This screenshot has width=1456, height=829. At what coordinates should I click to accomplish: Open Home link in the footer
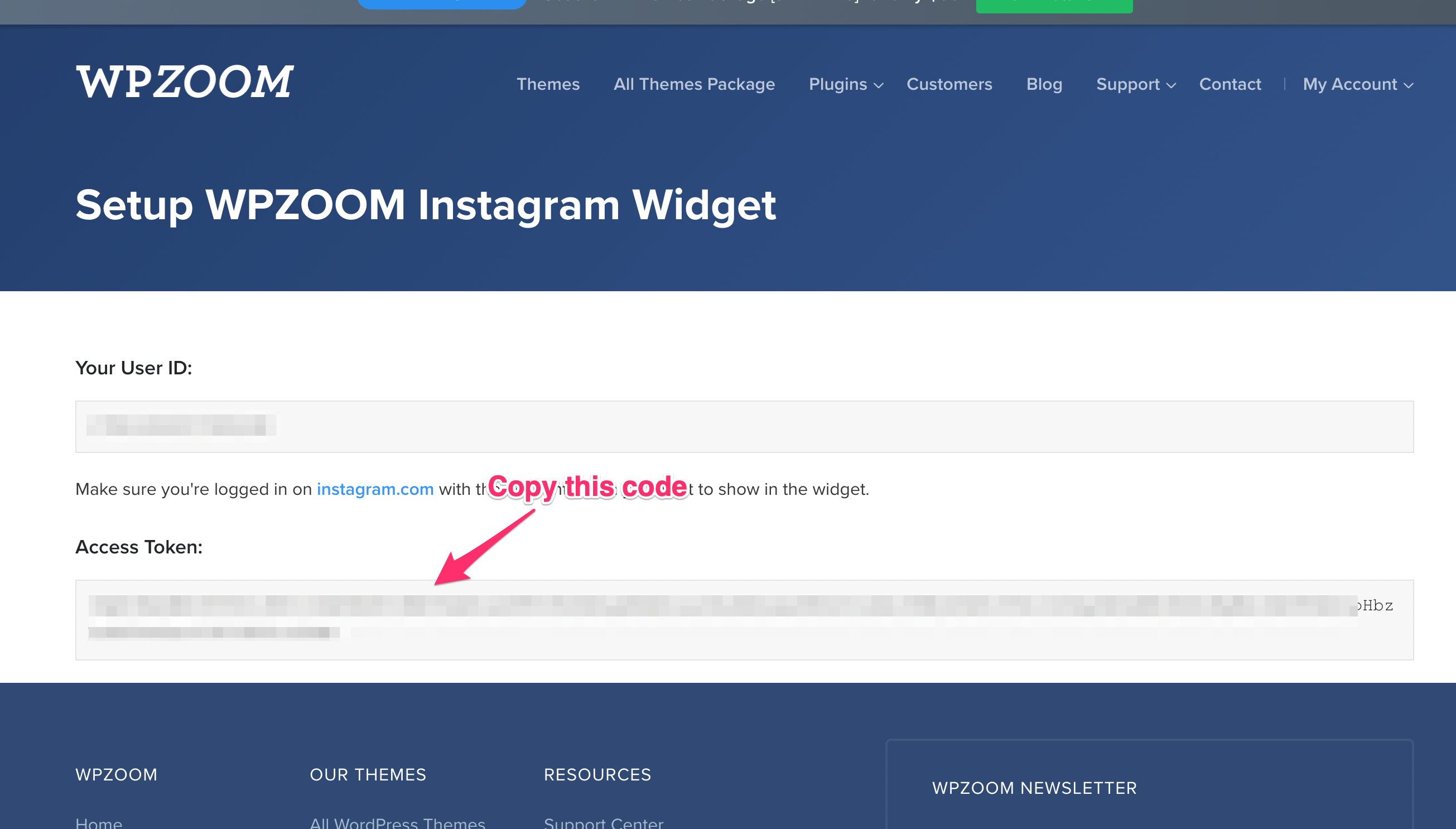(x=99, y=823)
